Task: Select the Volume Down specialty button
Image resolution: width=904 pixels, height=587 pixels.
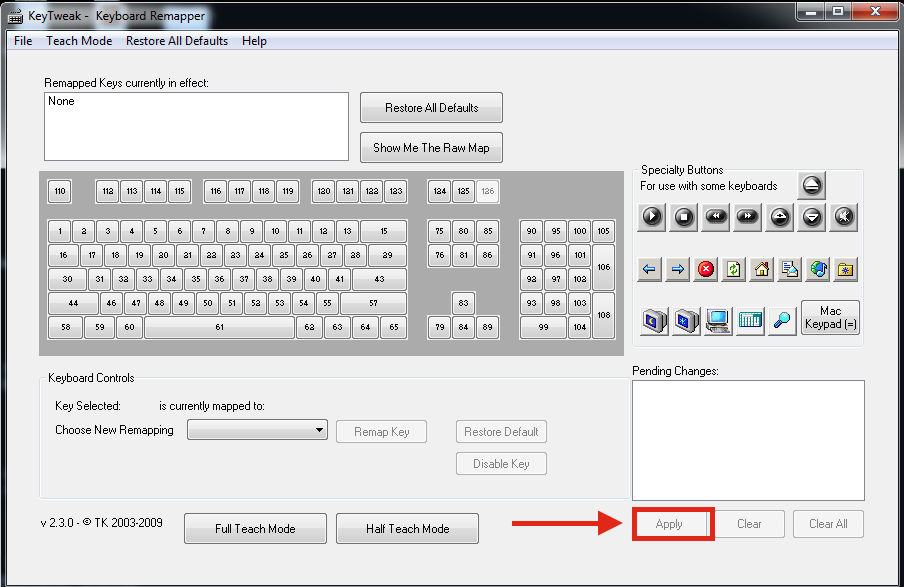Action: coord(812,217)
